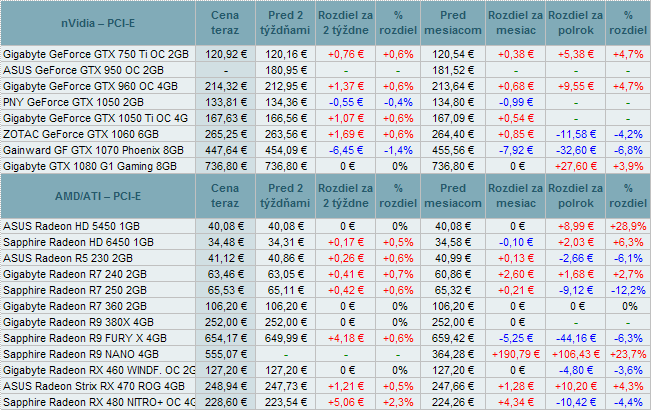Click the Sapphire Radeon RX 480 NITRO+ OC name

pos(99,402)
